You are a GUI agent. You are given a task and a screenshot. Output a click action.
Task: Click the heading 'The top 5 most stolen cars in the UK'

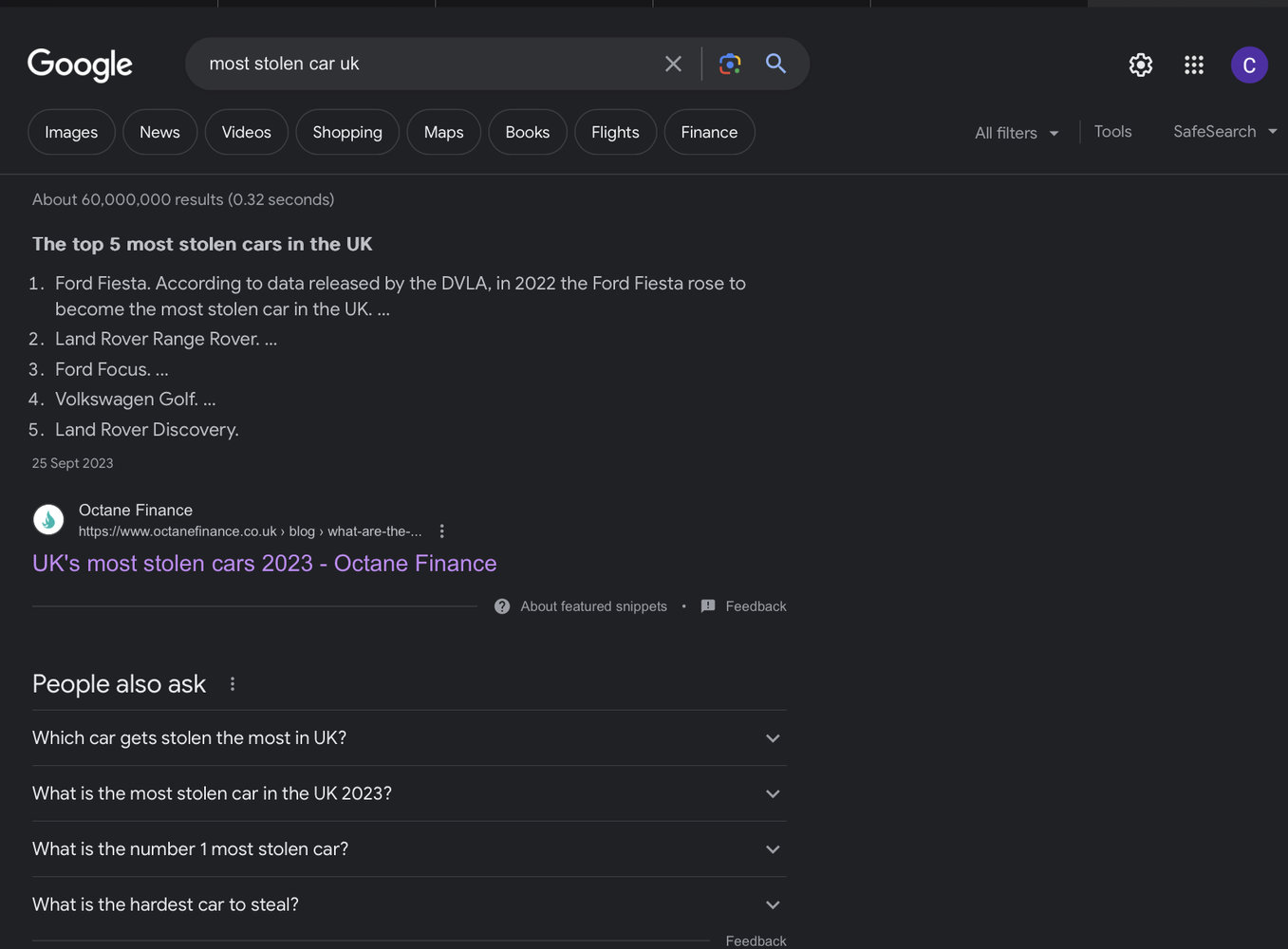tap(202, 244)
